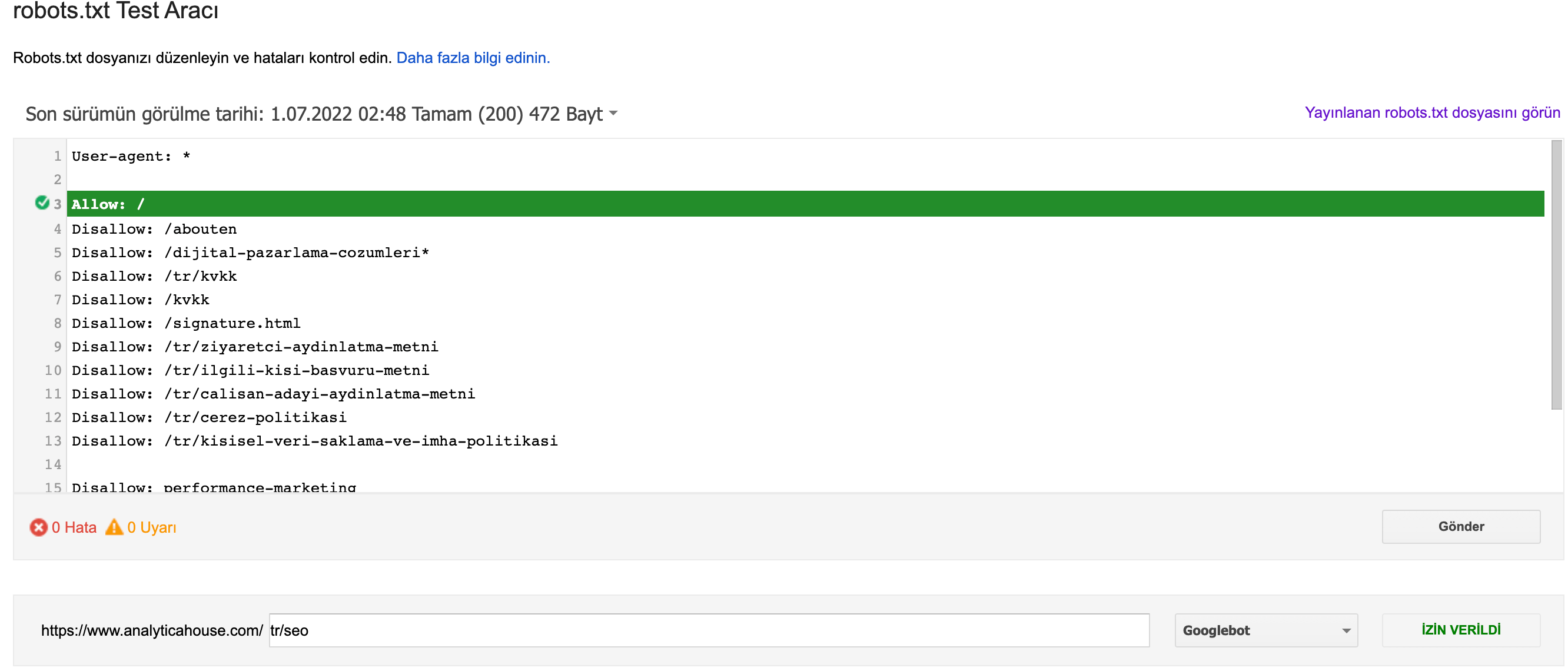Open Yayınlanan robots.txt dosyasını görün link

(x=1432, y=112)
